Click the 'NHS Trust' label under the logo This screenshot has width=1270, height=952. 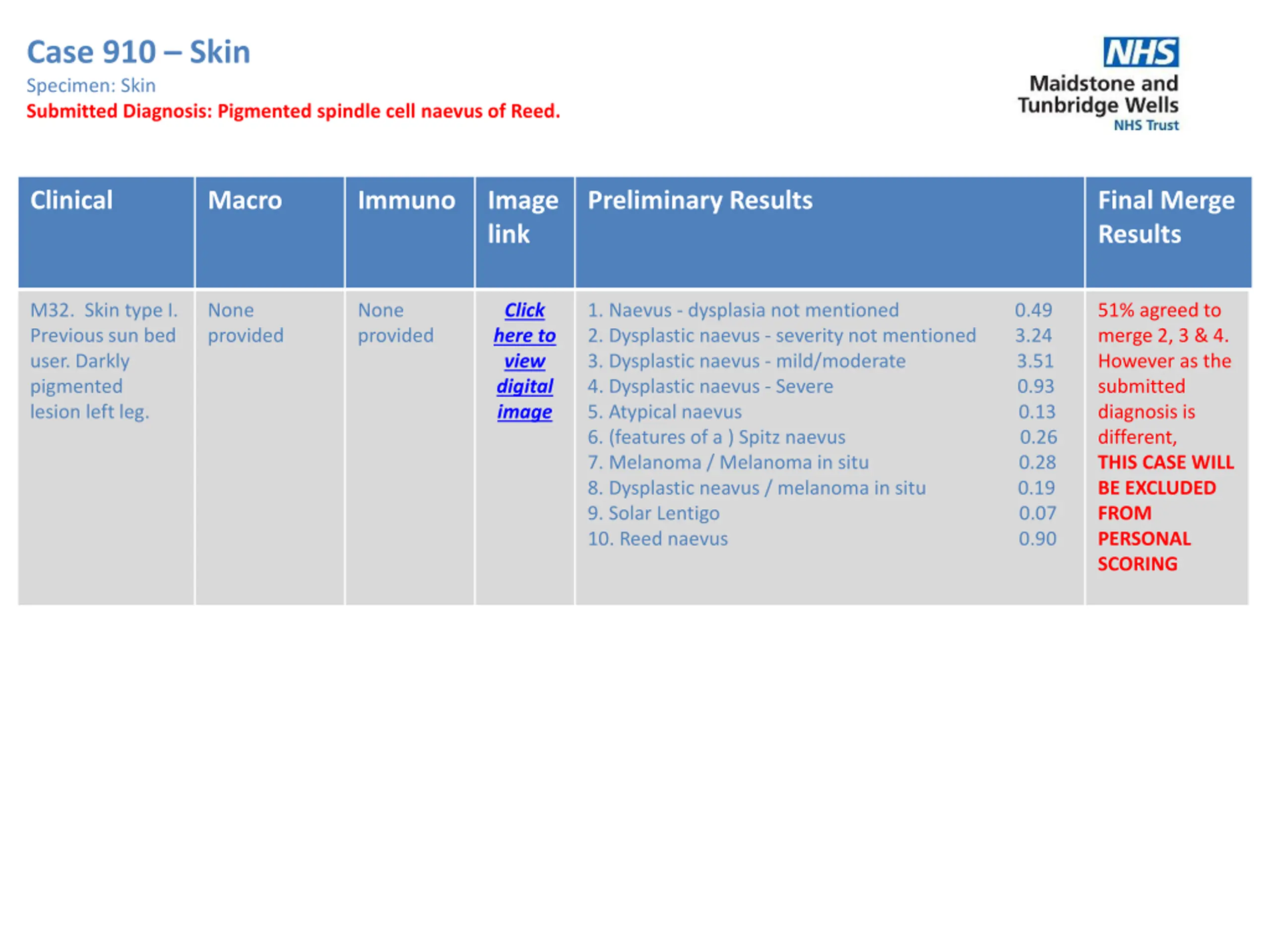tap(1146, 125)
